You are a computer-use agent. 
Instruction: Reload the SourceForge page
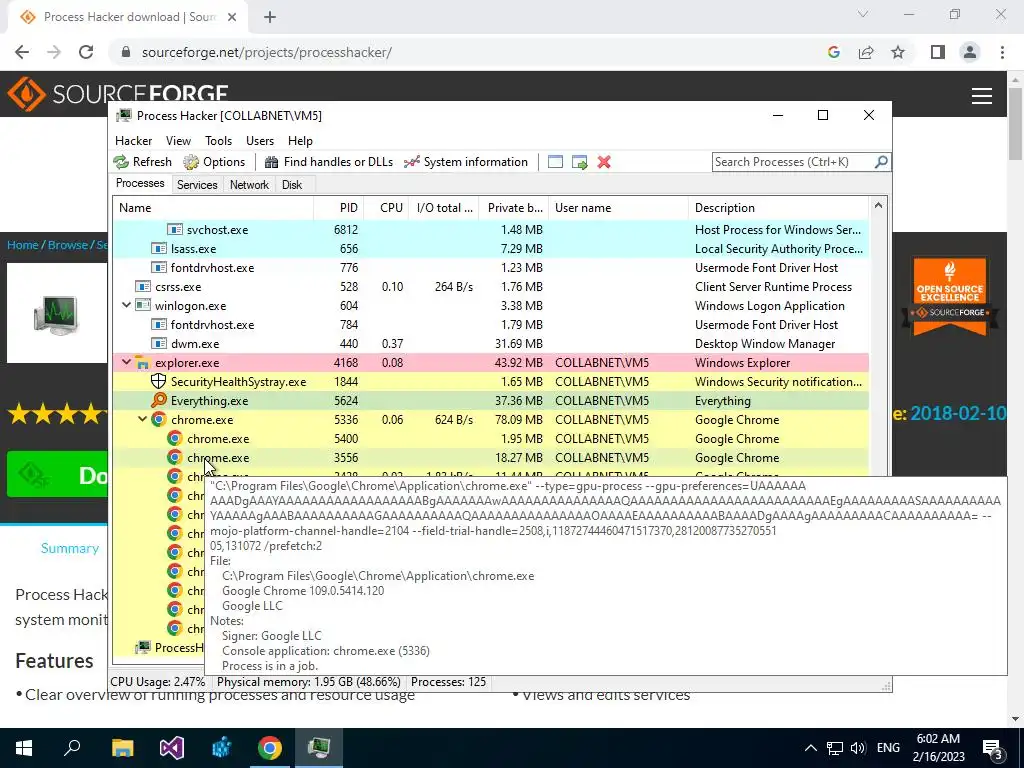tap(86, 52)
